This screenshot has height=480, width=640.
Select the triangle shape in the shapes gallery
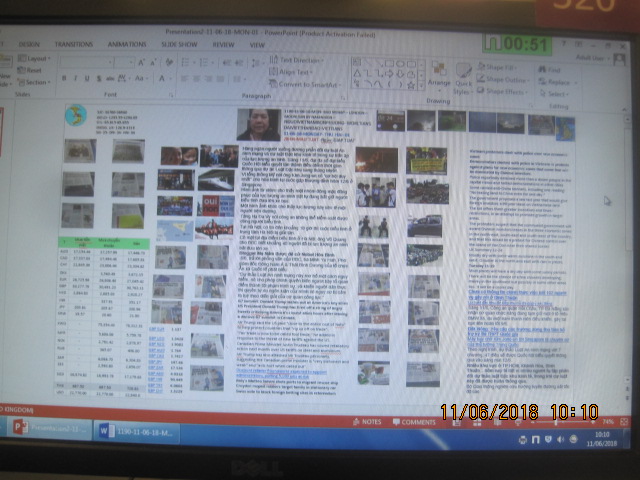[357, 74]
